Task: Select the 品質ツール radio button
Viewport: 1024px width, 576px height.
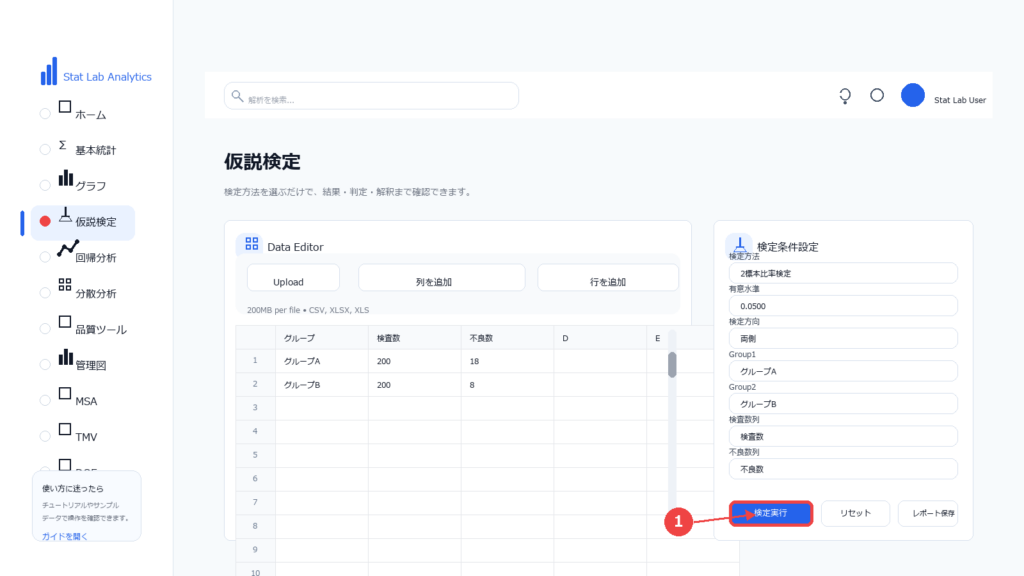Action: click(x=45, y=328)
